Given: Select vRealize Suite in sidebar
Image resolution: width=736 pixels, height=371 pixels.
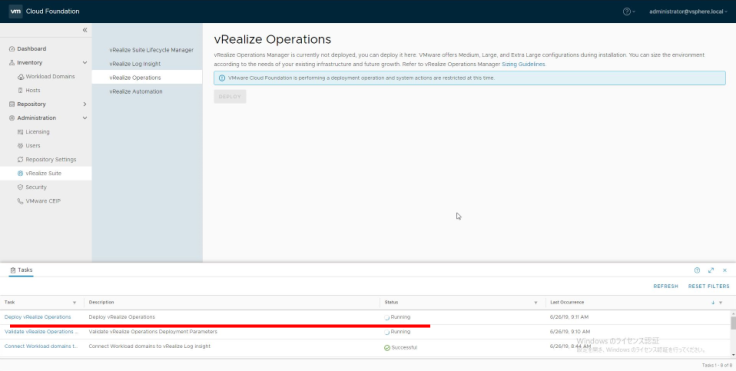Looking at the screenshot, I should click(x=43, y=173).
